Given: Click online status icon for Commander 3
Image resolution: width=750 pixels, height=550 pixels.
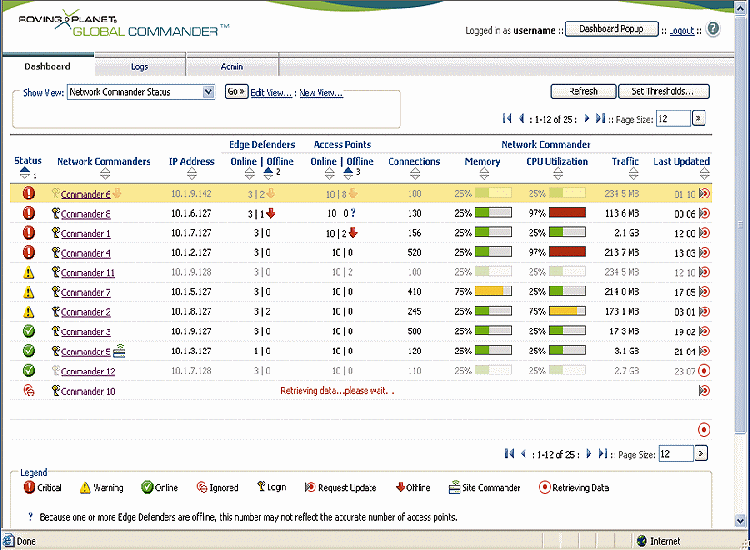Looking at the screenshot, I should (x=29, y=331).
